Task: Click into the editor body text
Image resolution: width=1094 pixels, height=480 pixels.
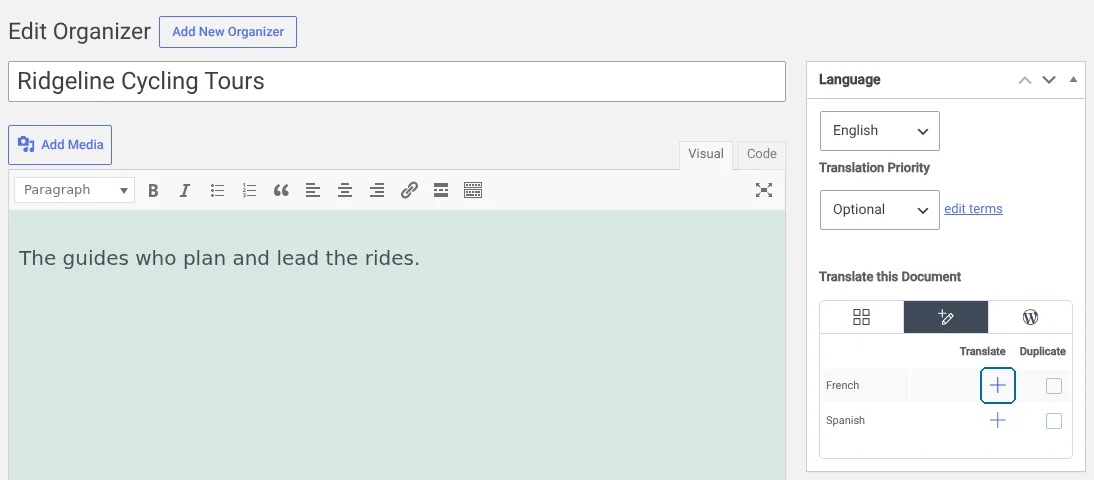Action: 219,258
